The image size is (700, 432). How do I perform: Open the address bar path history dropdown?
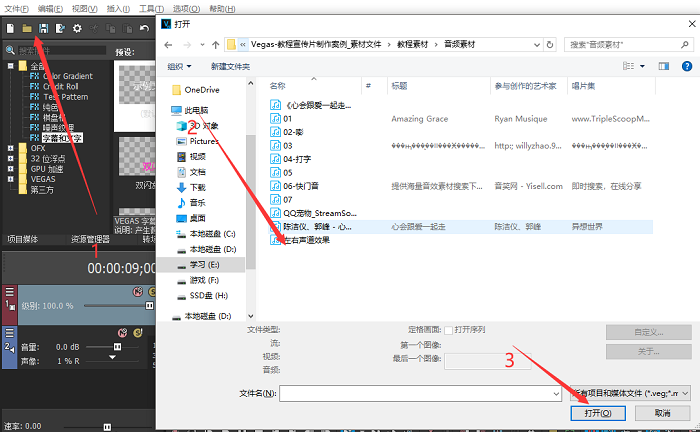[537, 45]
